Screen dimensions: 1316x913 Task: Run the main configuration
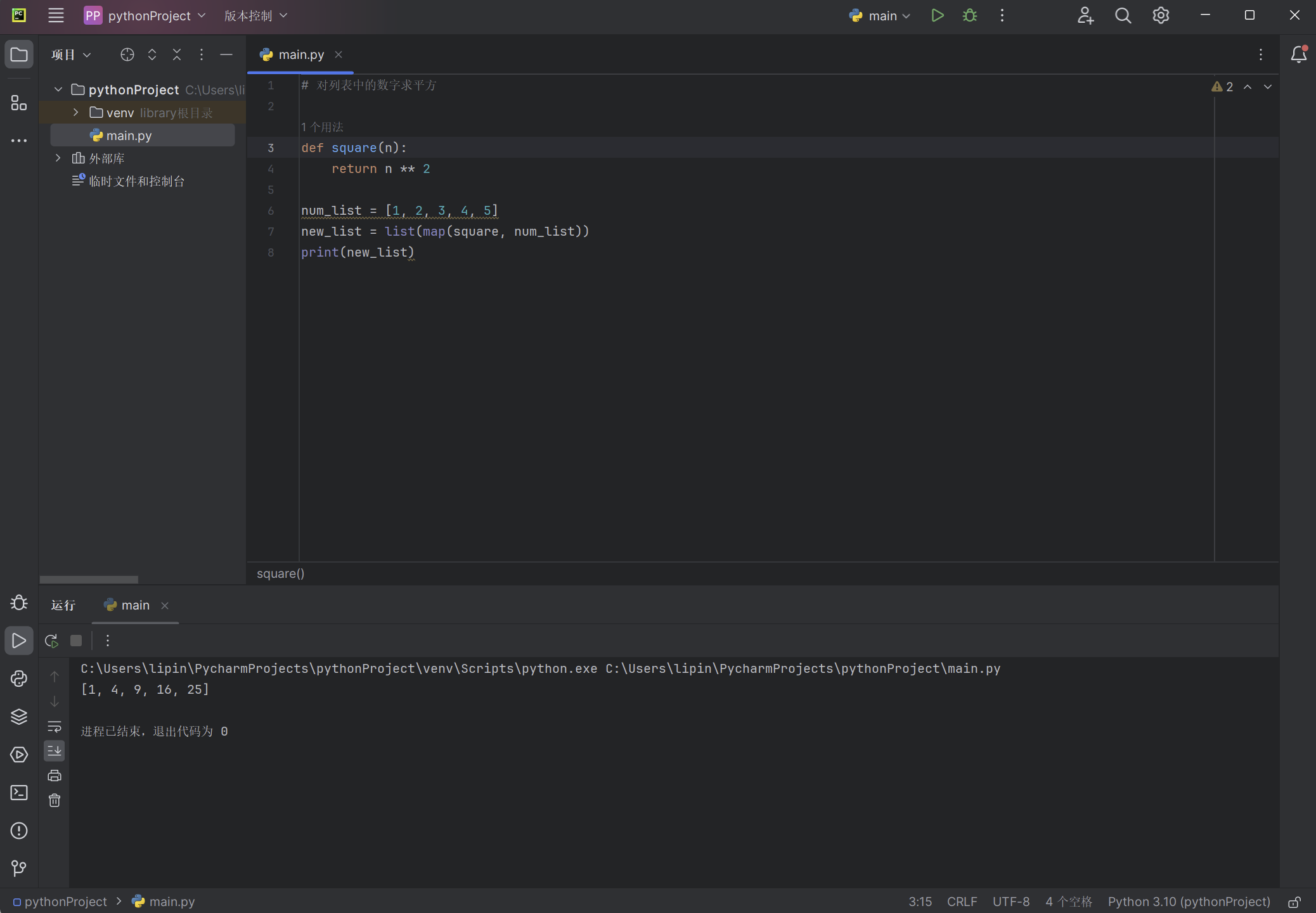pyautogui.click(x=937, y=16)
